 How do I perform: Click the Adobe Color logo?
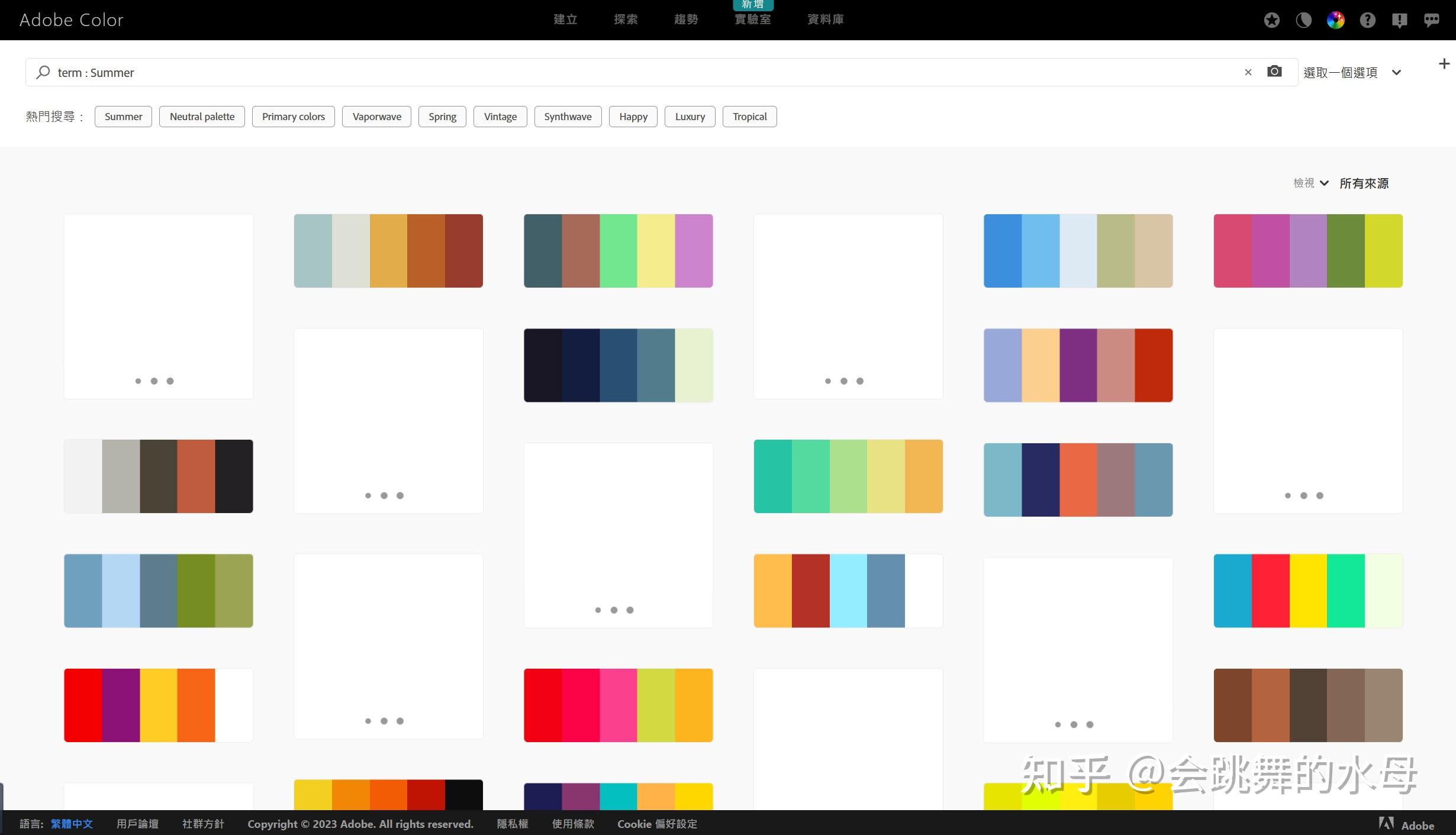pos(71,20)
